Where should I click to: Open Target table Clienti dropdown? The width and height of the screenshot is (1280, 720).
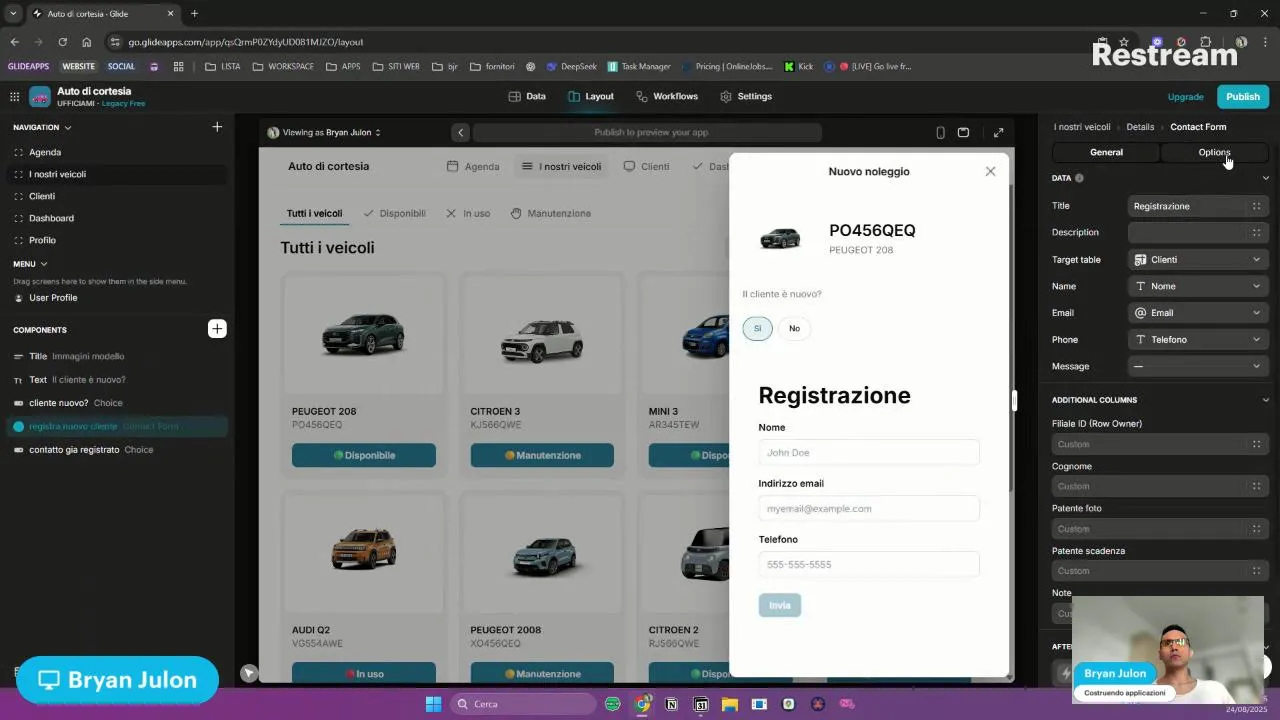(1198, 260)
